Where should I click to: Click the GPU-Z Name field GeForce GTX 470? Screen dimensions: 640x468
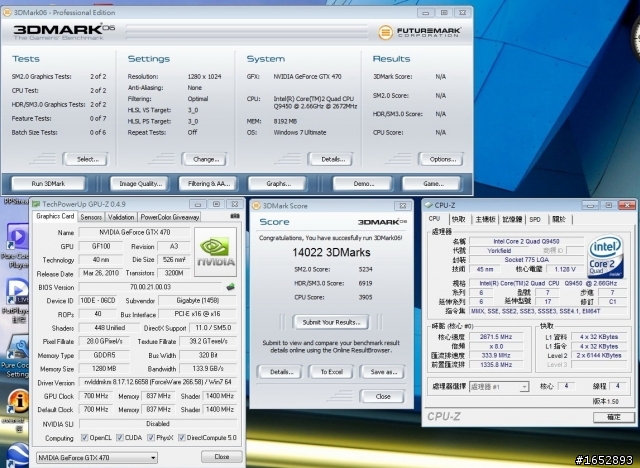point(134,232)
